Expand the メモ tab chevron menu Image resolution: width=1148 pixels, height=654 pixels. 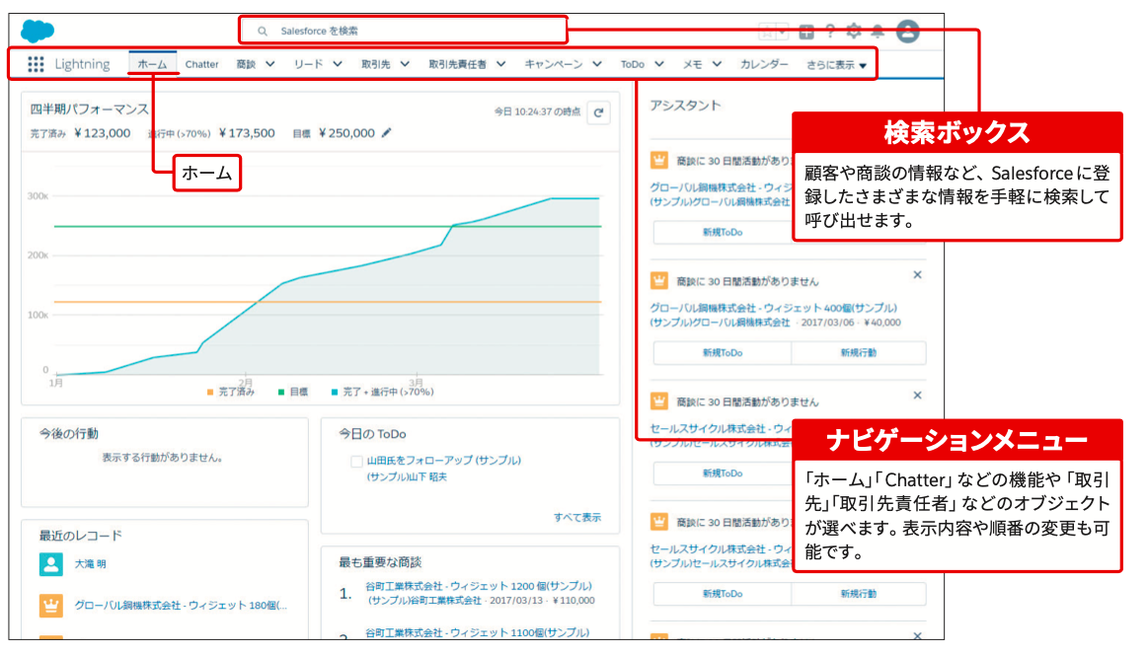[x=717, y=64]
